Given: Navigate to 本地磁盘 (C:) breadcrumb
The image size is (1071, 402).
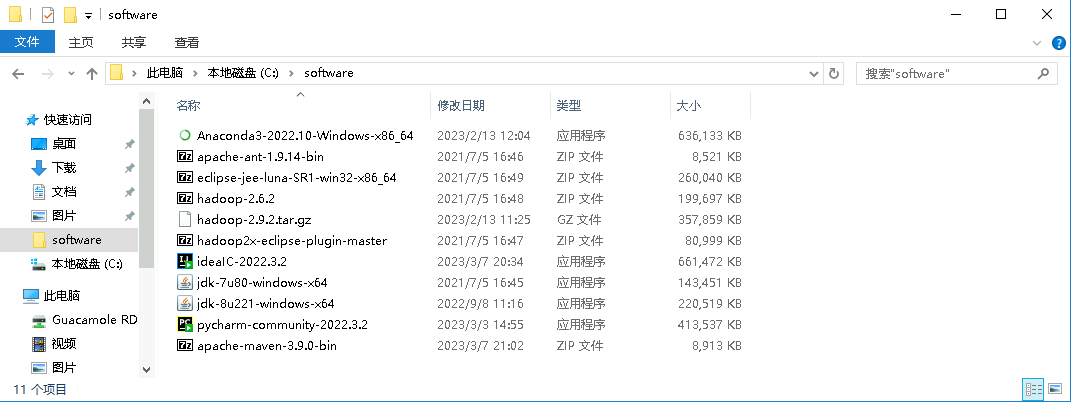Looking at the screenshot, I should point(243,73).
